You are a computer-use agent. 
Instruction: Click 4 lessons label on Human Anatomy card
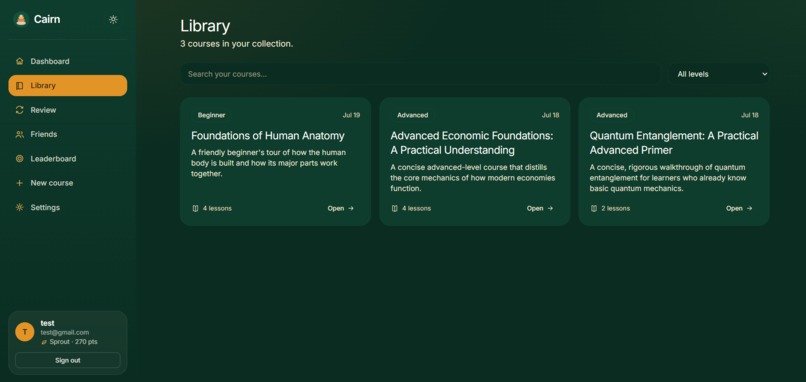tap(217, 208)
